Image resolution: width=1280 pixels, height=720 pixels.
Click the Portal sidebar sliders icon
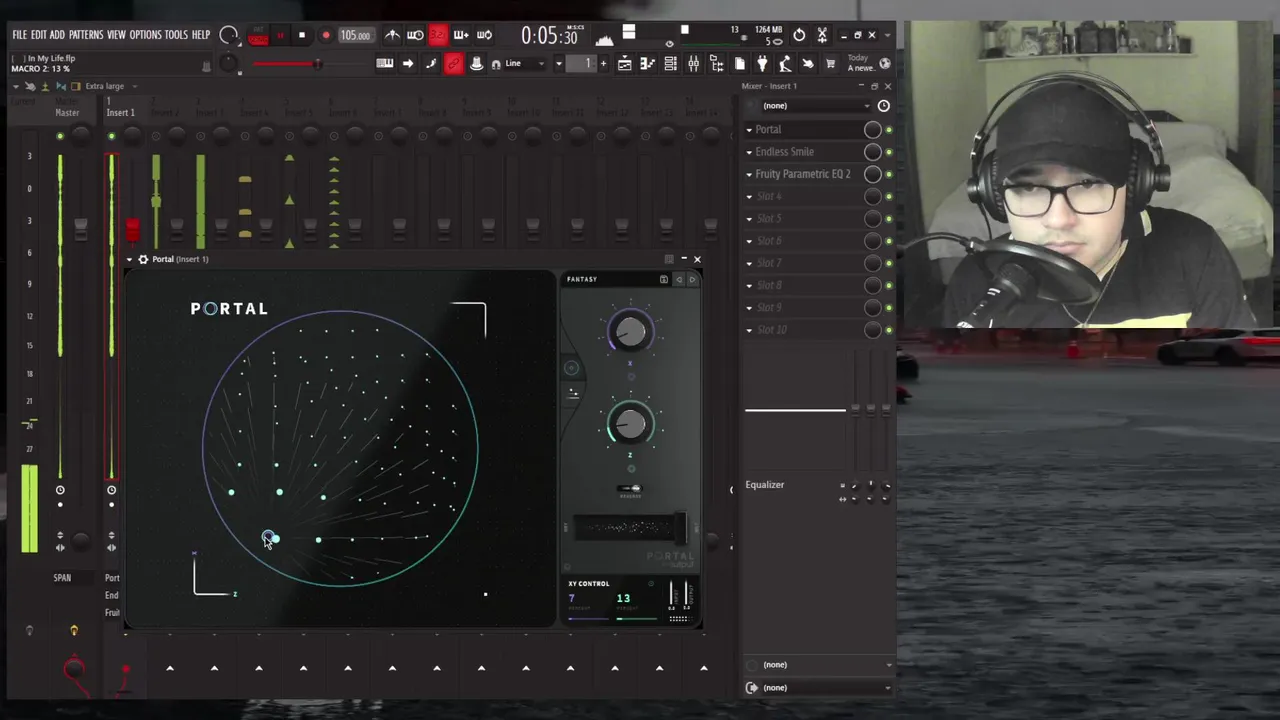pos(573,395)
